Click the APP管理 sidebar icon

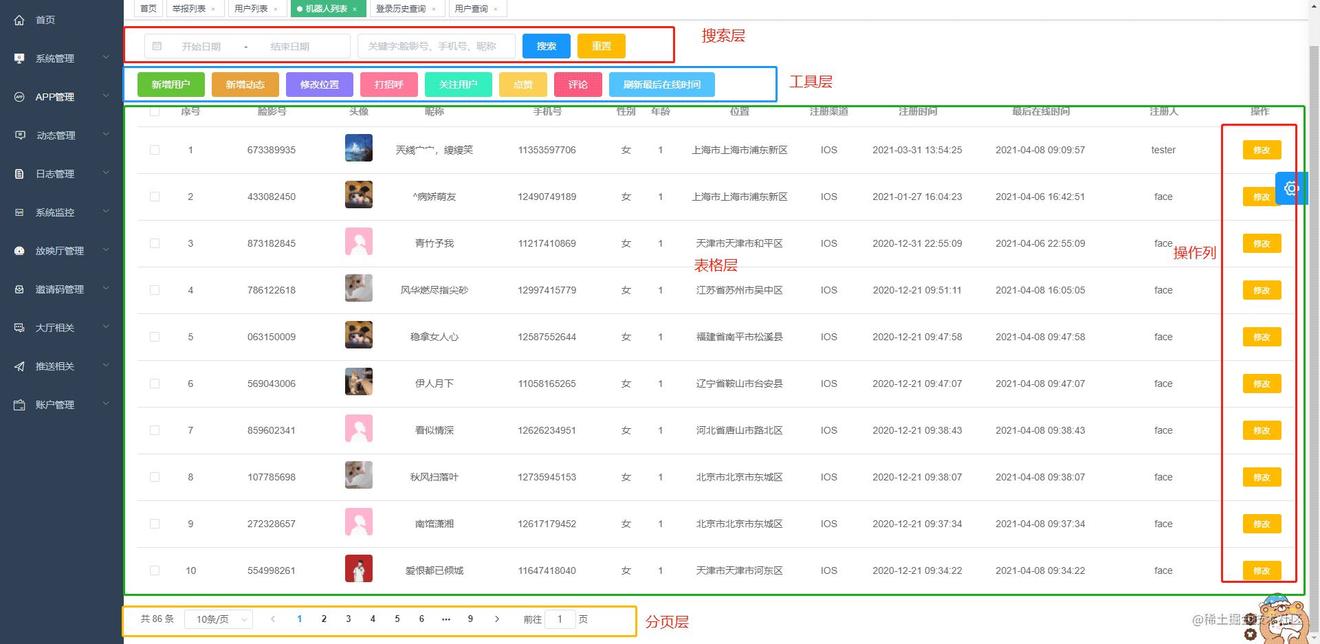tap(19, 97)
